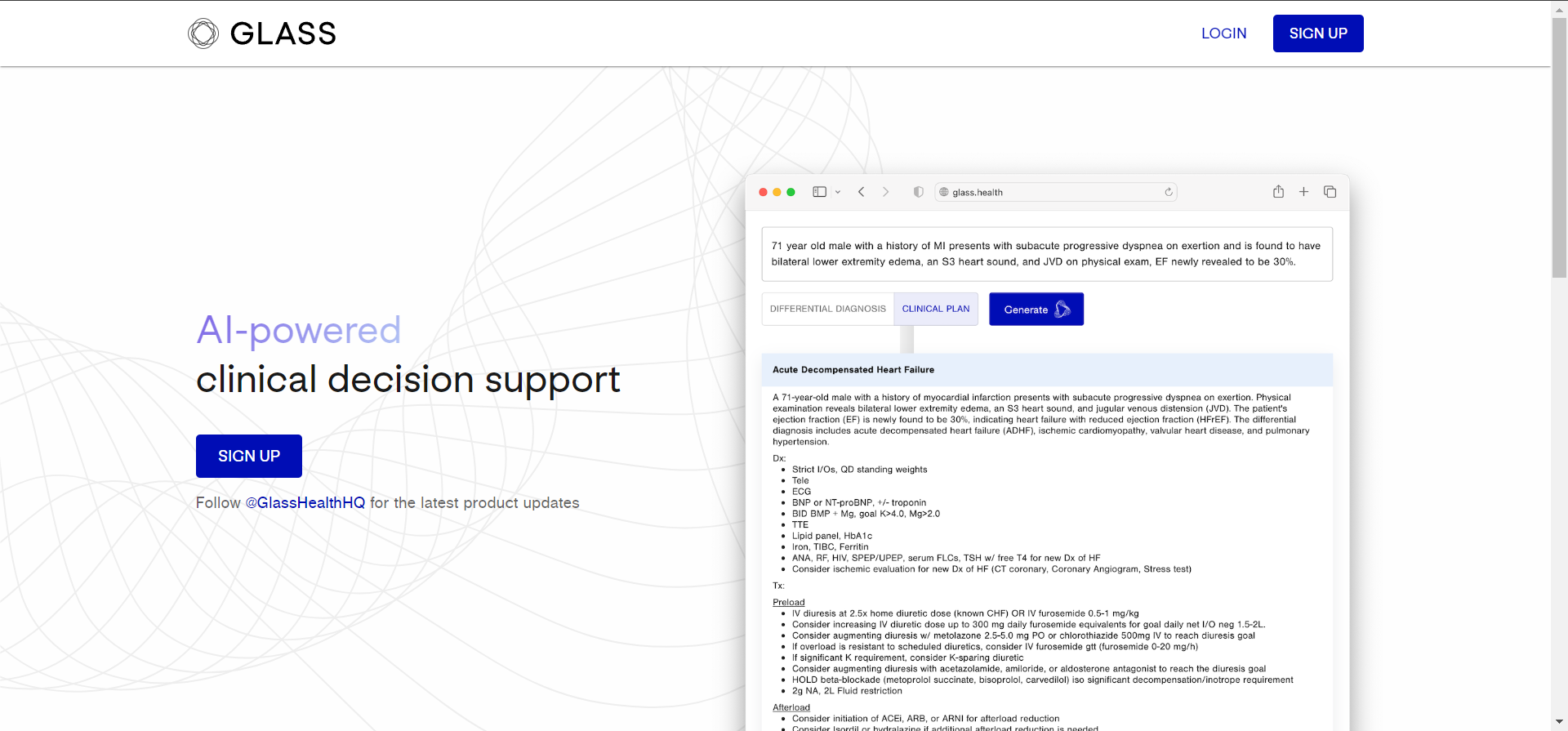Click the 'Iron, TIBC, Ferritin' item
The width and height of the screenshot is (1568, 731).
coord(831,547)
